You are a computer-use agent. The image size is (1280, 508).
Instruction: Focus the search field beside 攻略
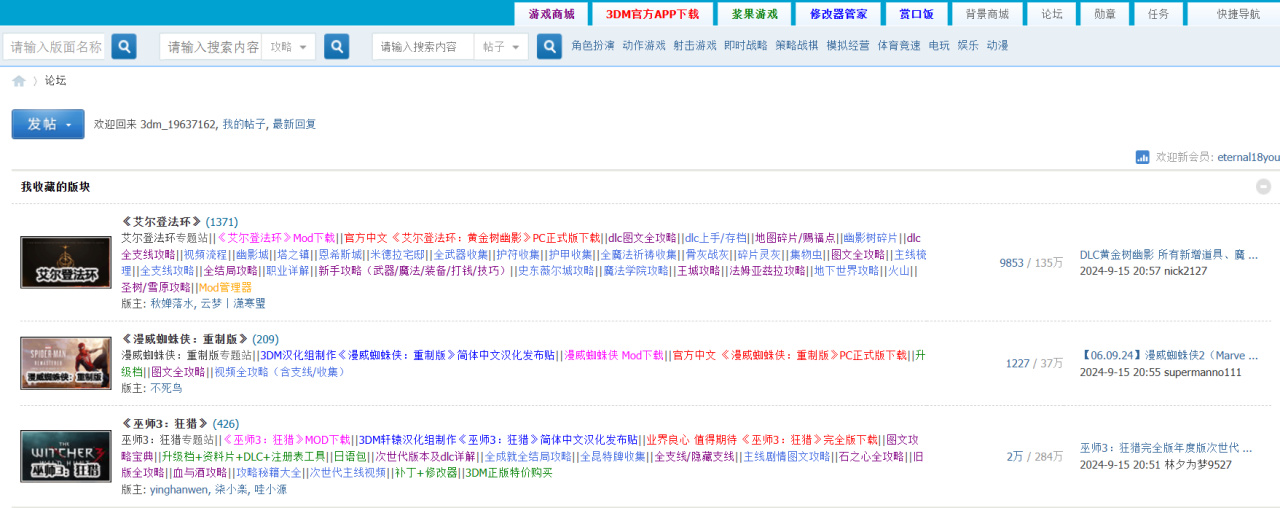pyautogui.click(x=212, y=47)
